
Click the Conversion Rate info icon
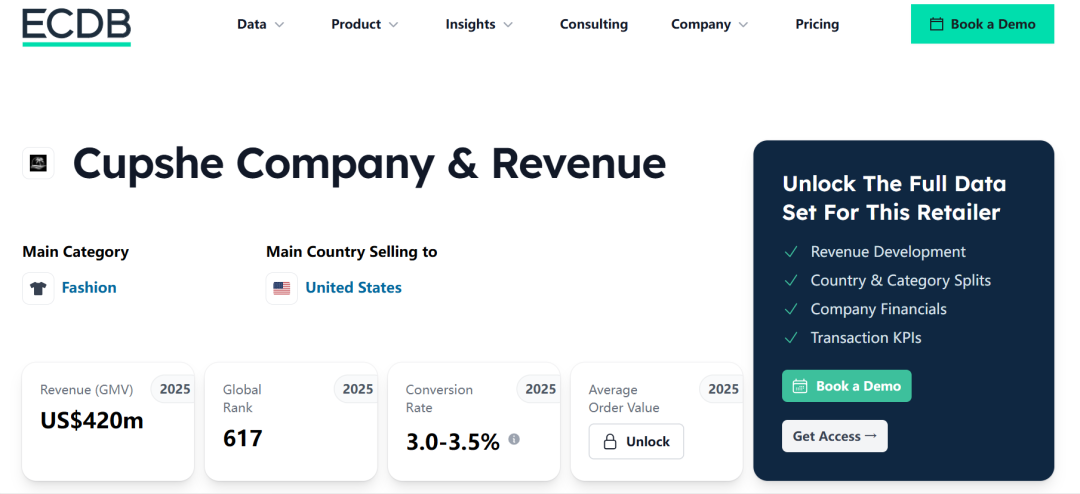point(514,439)
